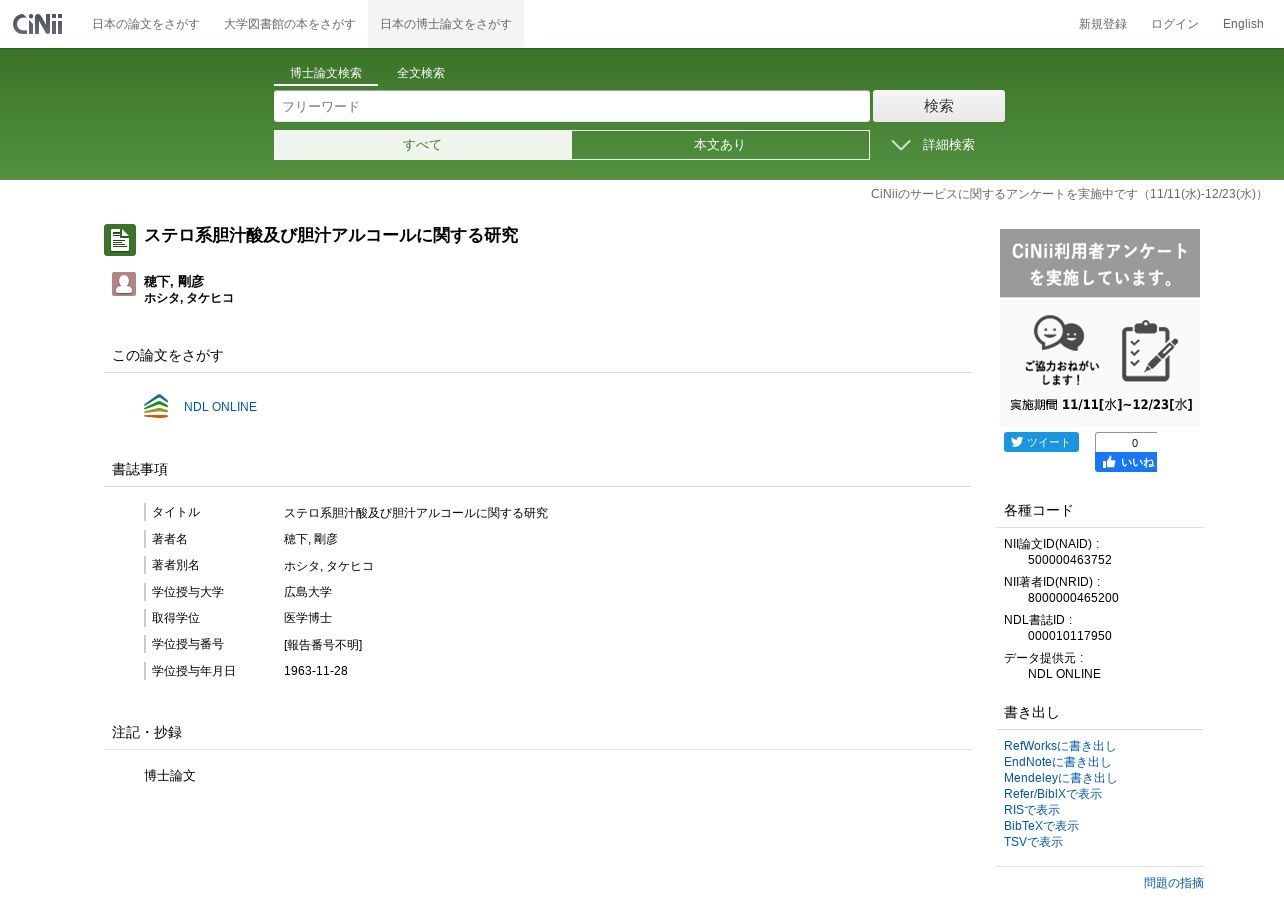Export with EndNoteに書き出し
Viewport: 1284px width, 923px height.
click(1058, 762)
